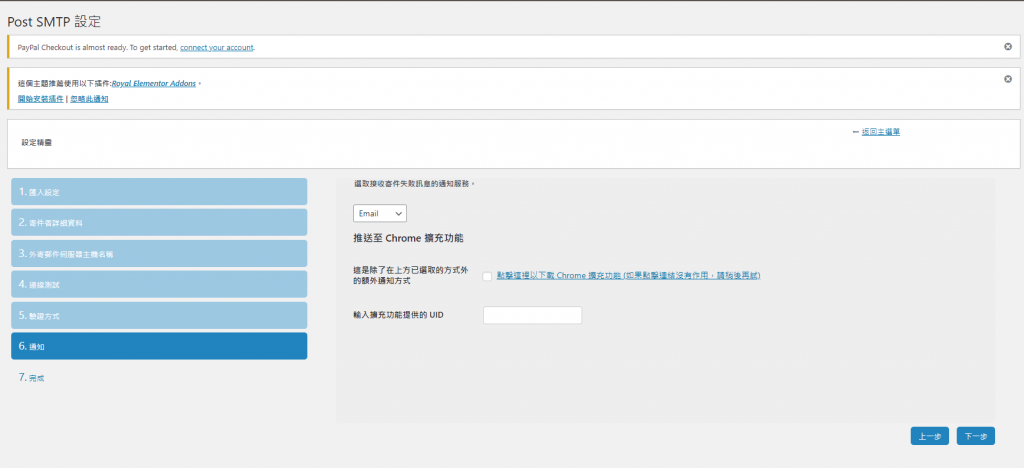Screen dimensions: 1024x468
Task: Click the 推送至 Chrome 擴充功能 heading
Action: (408, 239)
